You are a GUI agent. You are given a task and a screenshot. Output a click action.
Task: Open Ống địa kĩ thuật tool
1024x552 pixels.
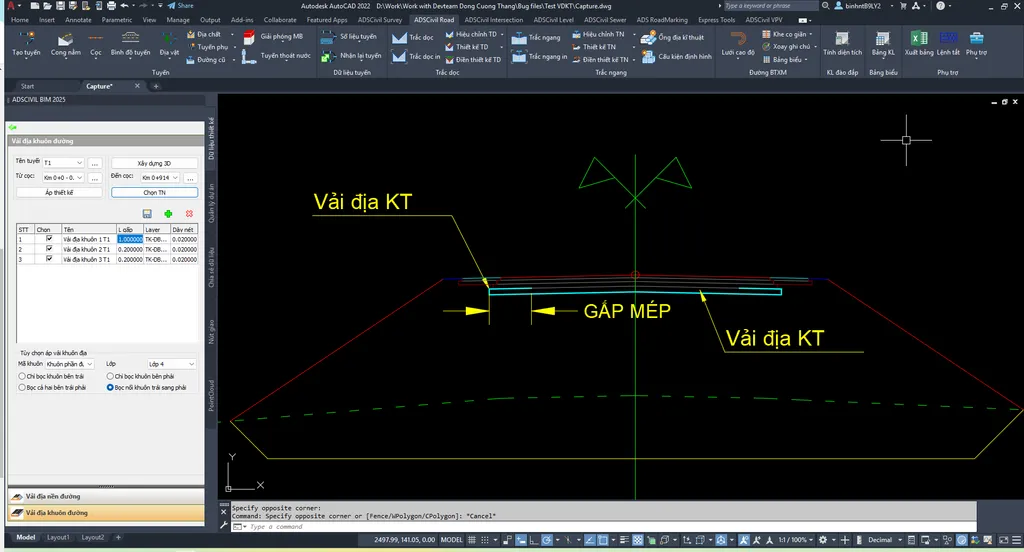[673, 38]
